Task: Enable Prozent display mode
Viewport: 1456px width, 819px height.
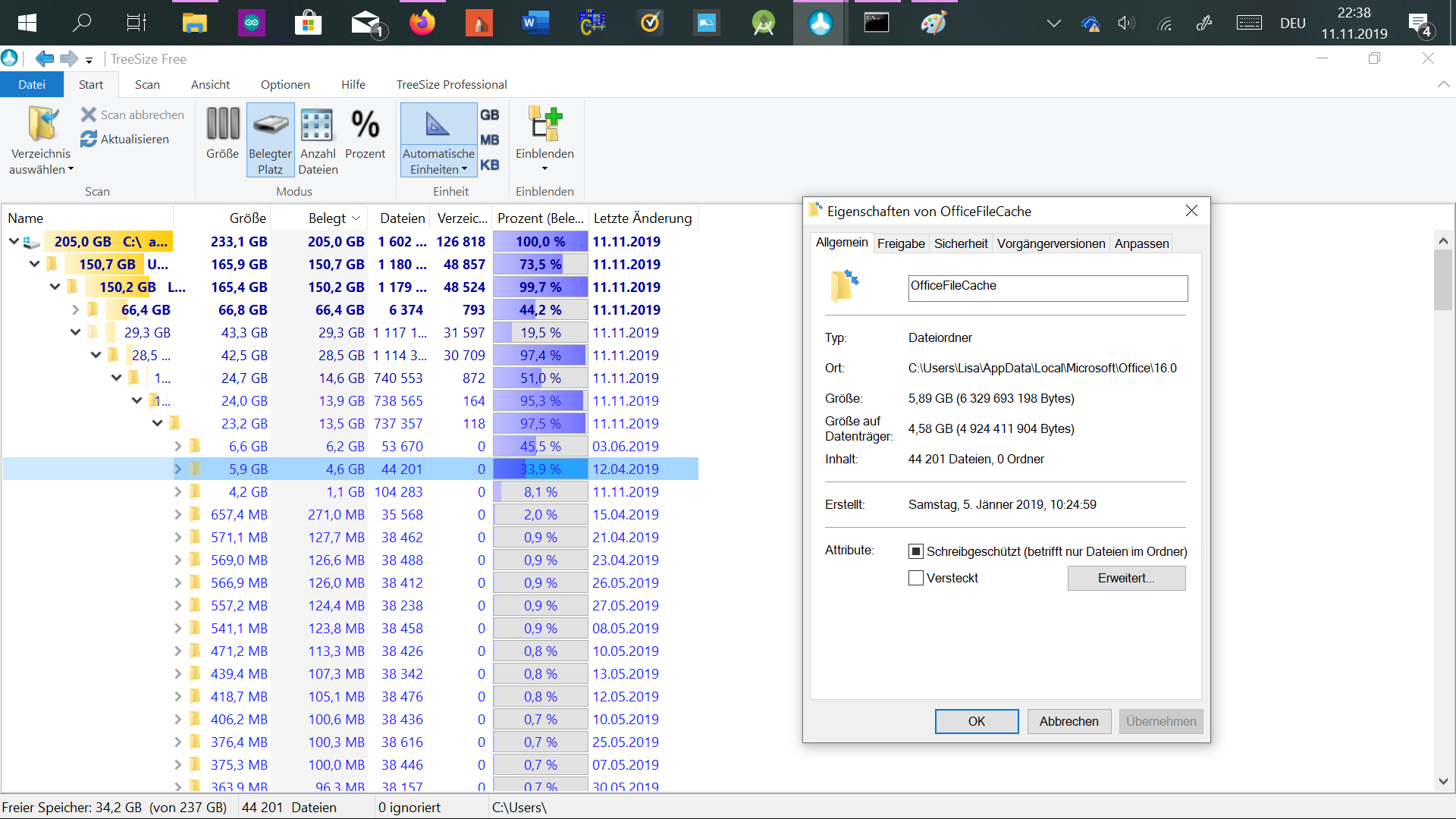Action: coord(366,125)
